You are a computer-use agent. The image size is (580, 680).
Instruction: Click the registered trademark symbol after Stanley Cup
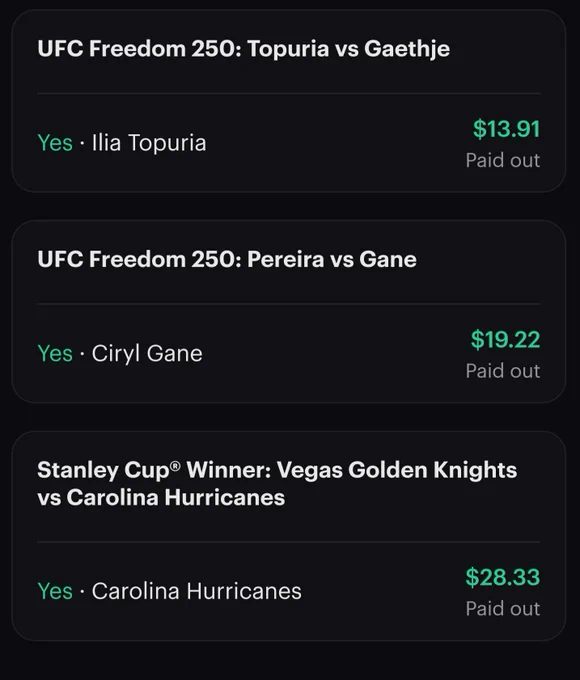coord(175,466)
